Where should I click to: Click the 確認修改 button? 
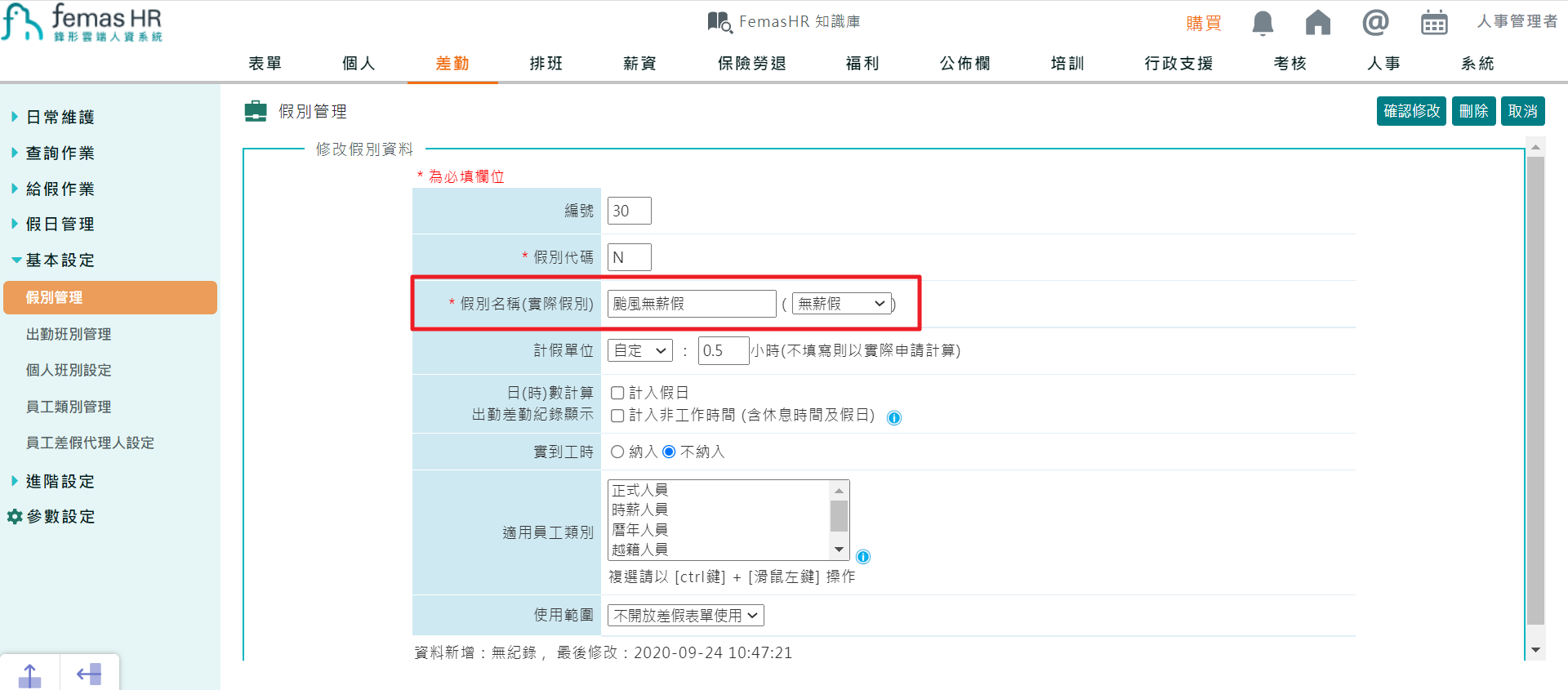(1411, 111)
